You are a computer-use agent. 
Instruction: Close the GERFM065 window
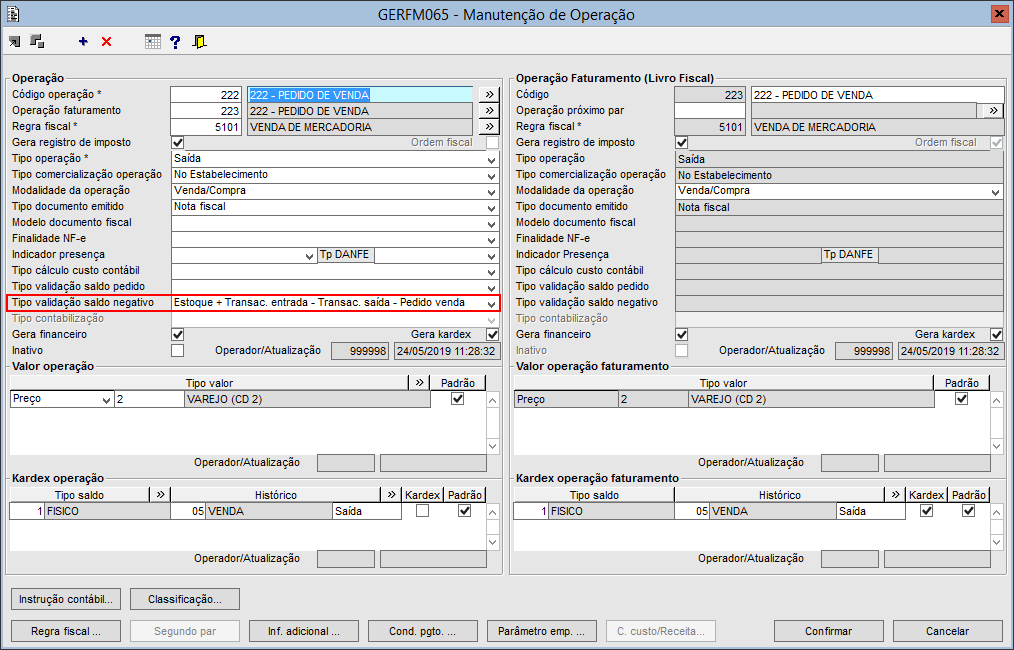(998, 14)
